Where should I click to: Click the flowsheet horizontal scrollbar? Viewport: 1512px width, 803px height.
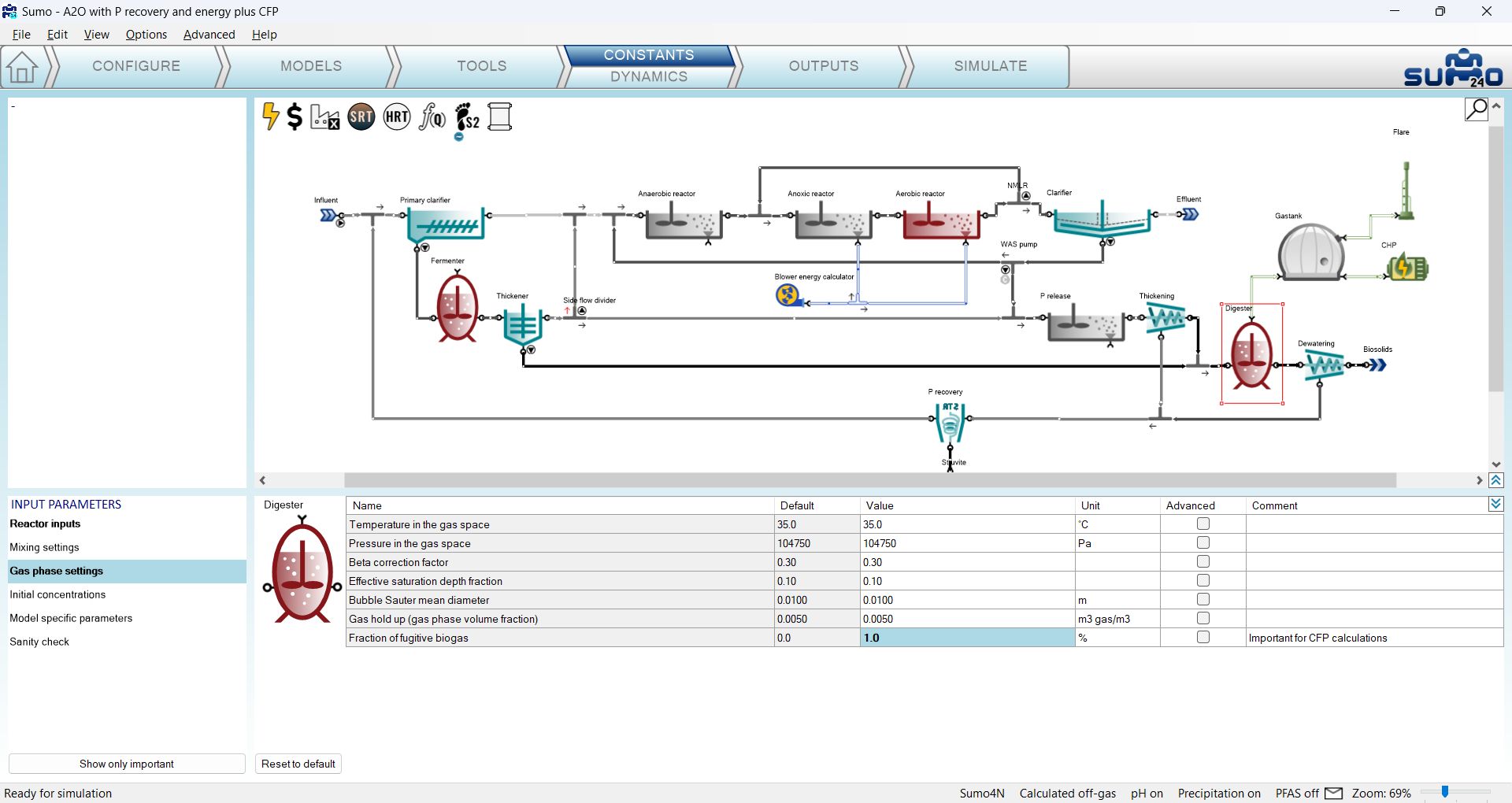tap(870, 480)
